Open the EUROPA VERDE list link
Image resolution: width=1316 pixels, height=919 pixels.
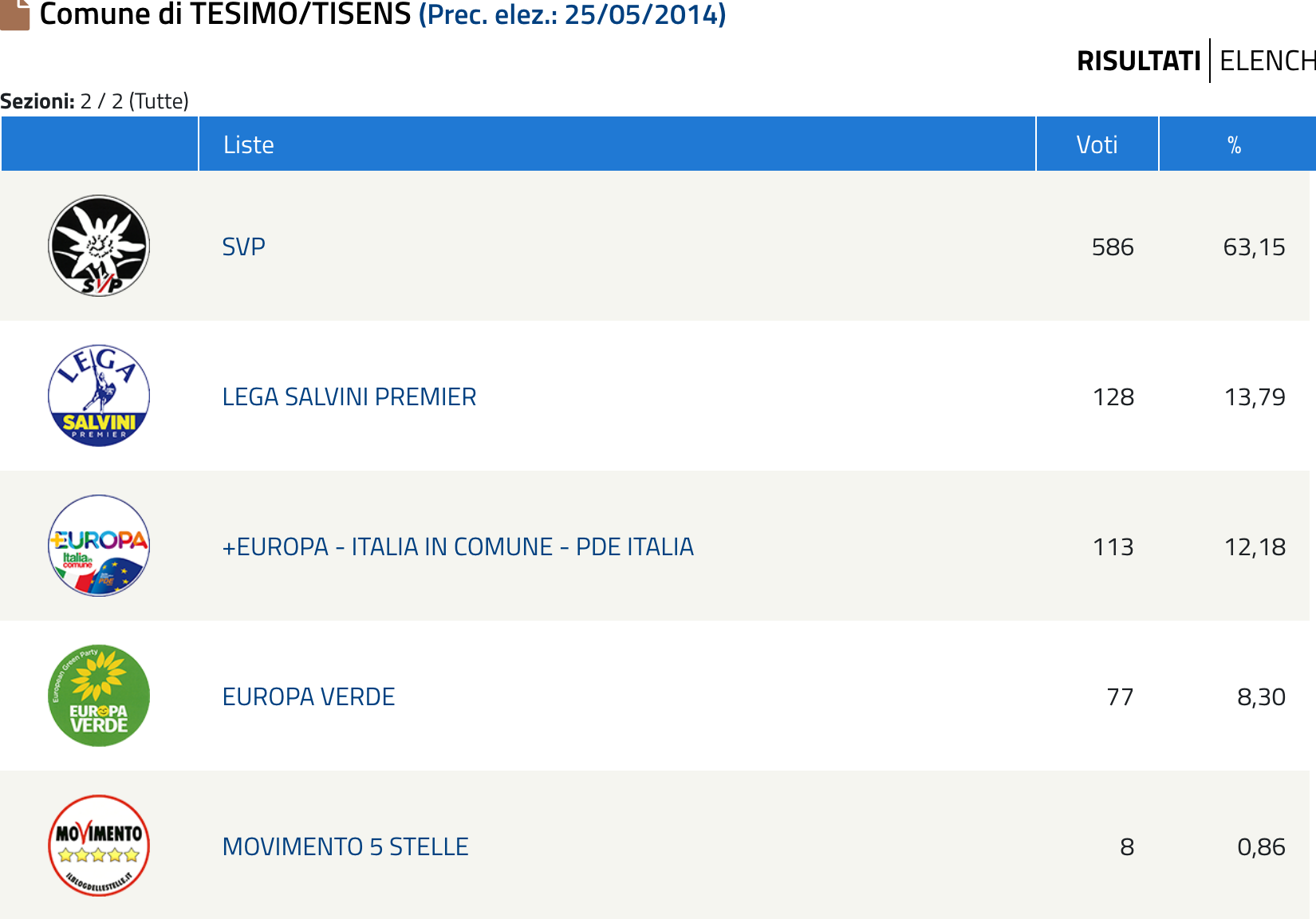pyautogui.click(x=308, y=697)
